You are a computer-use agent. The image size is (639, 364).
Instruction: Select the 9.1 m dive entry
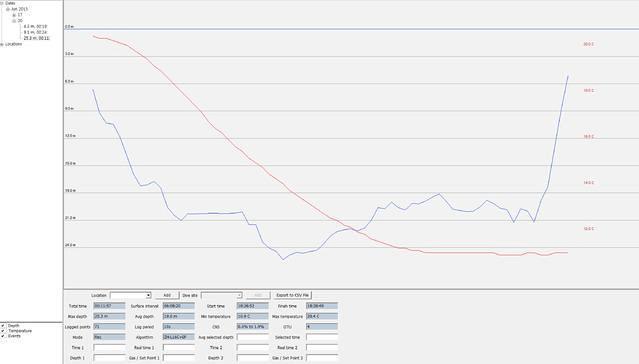[x=35, y=32]
